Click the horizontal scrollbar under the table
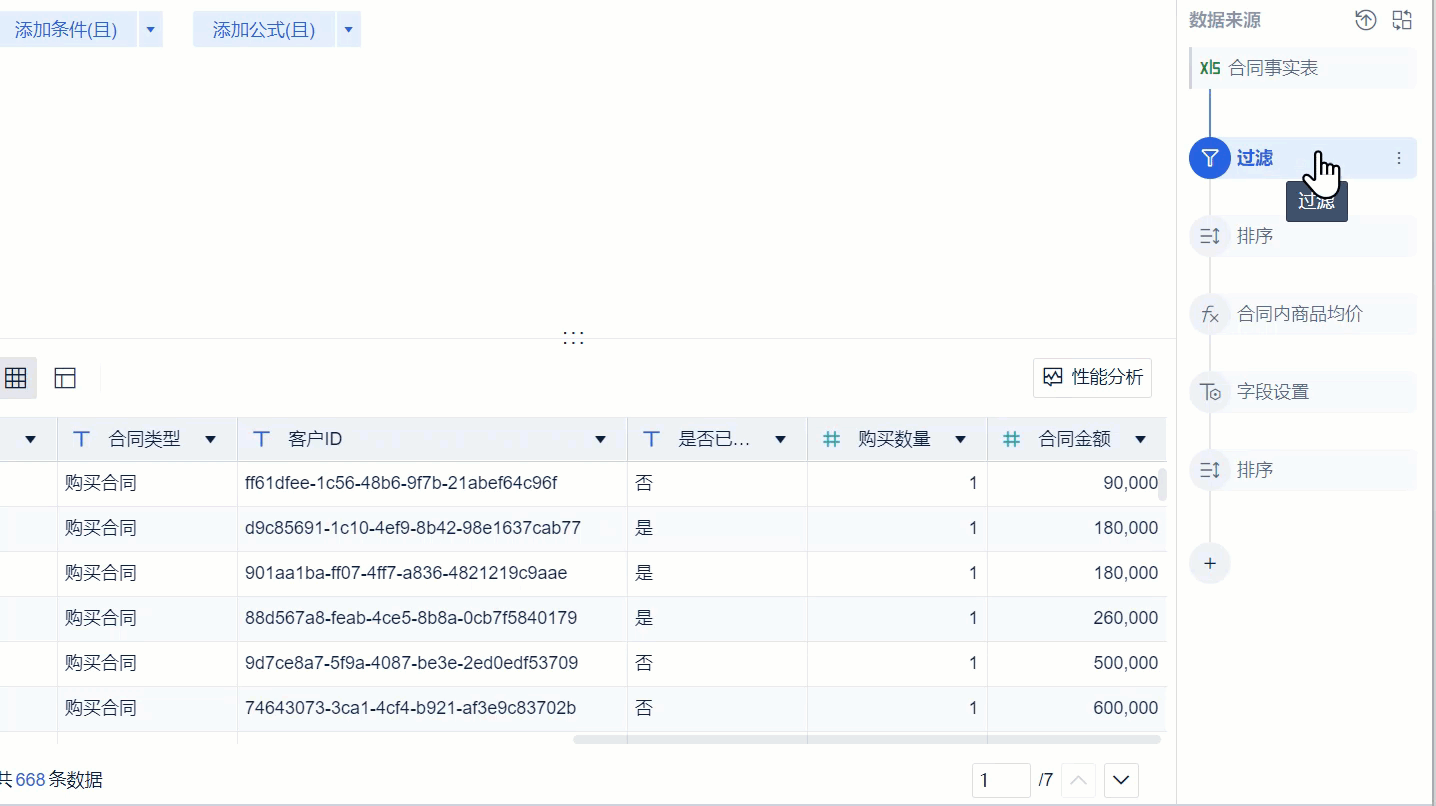Screen dimensions: 1436x806 (x=867, y=740)
